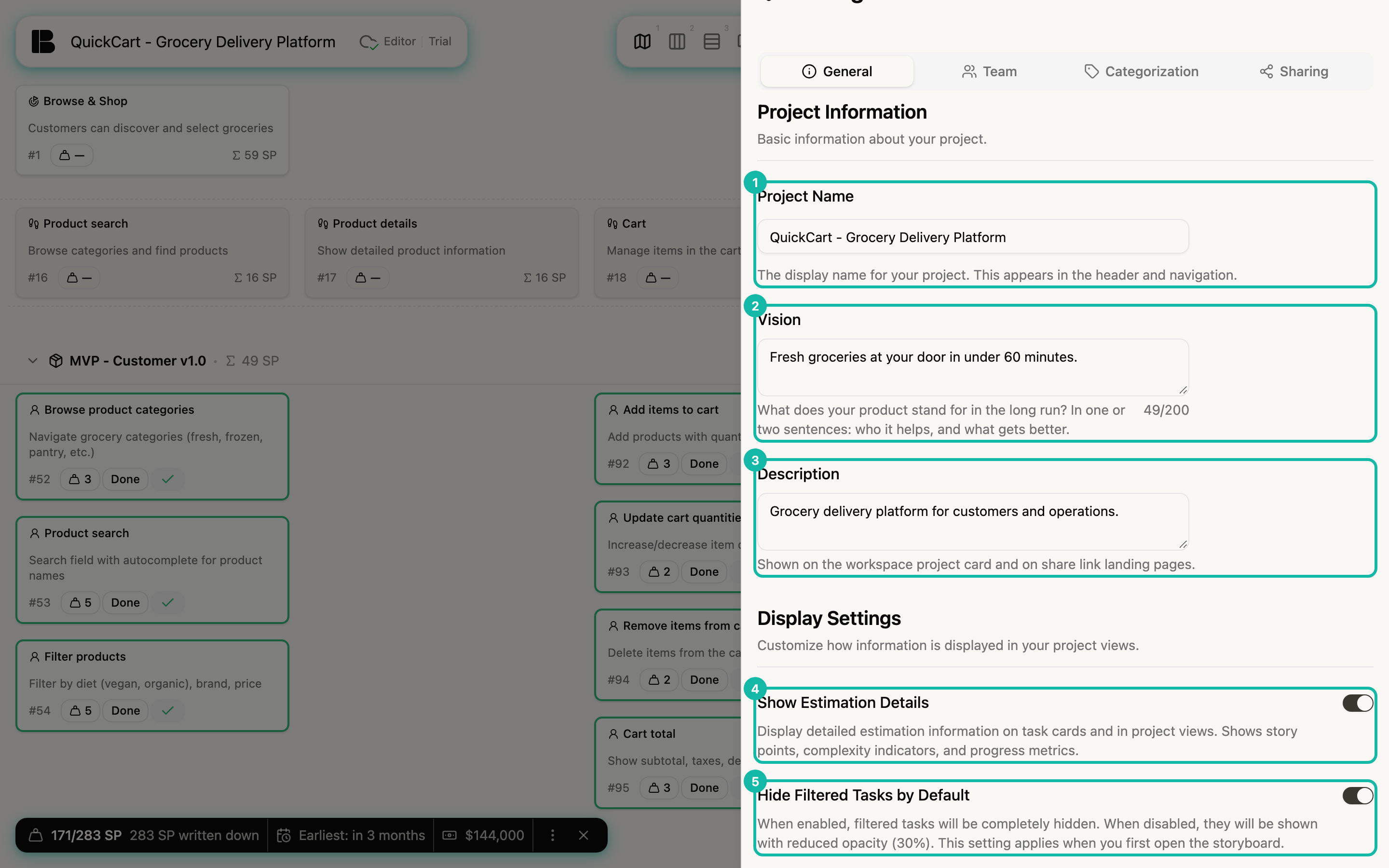Open the Update cart quantities card #93
This screenshot has width=1389, height=868.
668,546
